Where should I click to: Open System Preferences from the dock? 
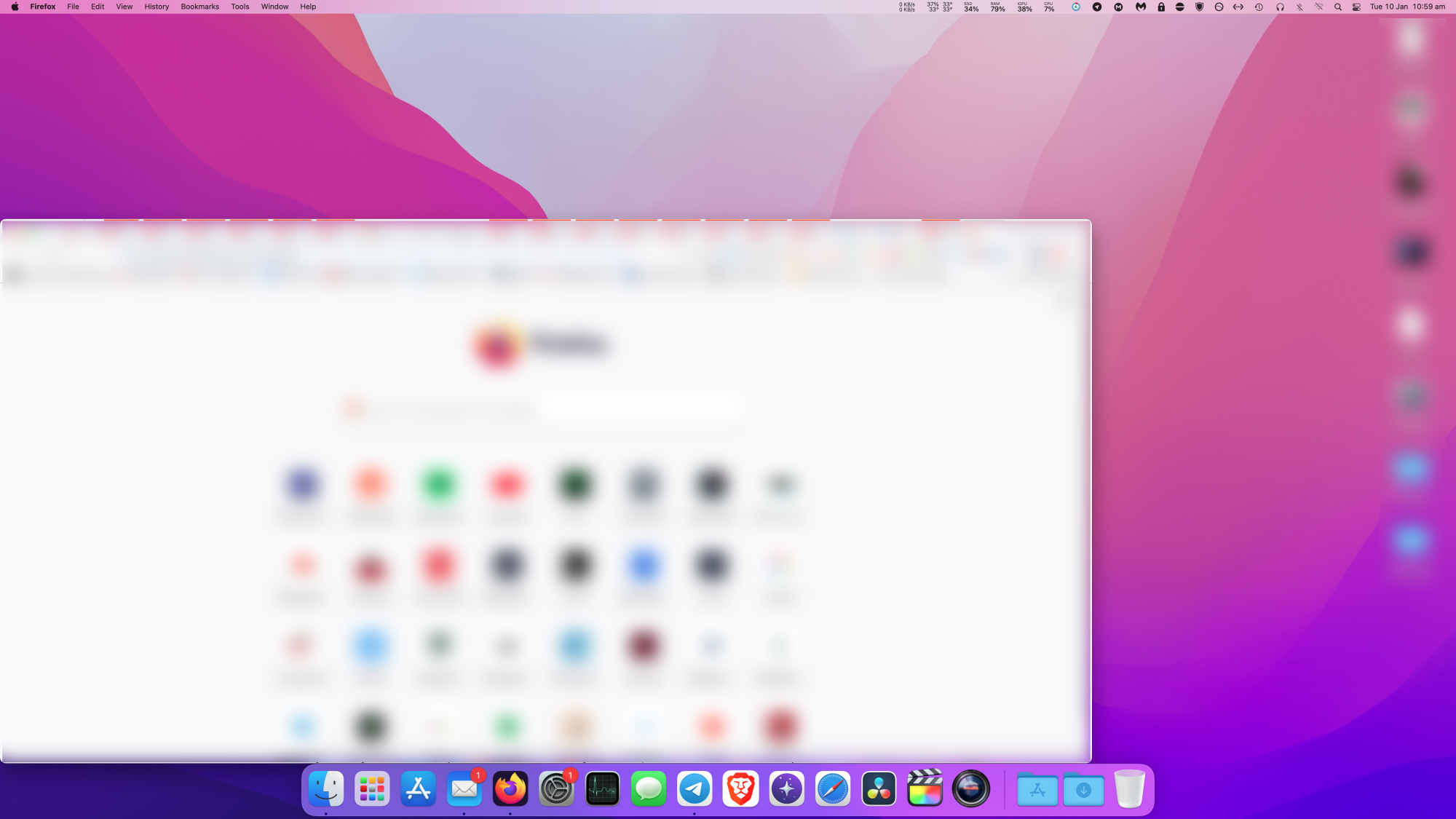556,788
